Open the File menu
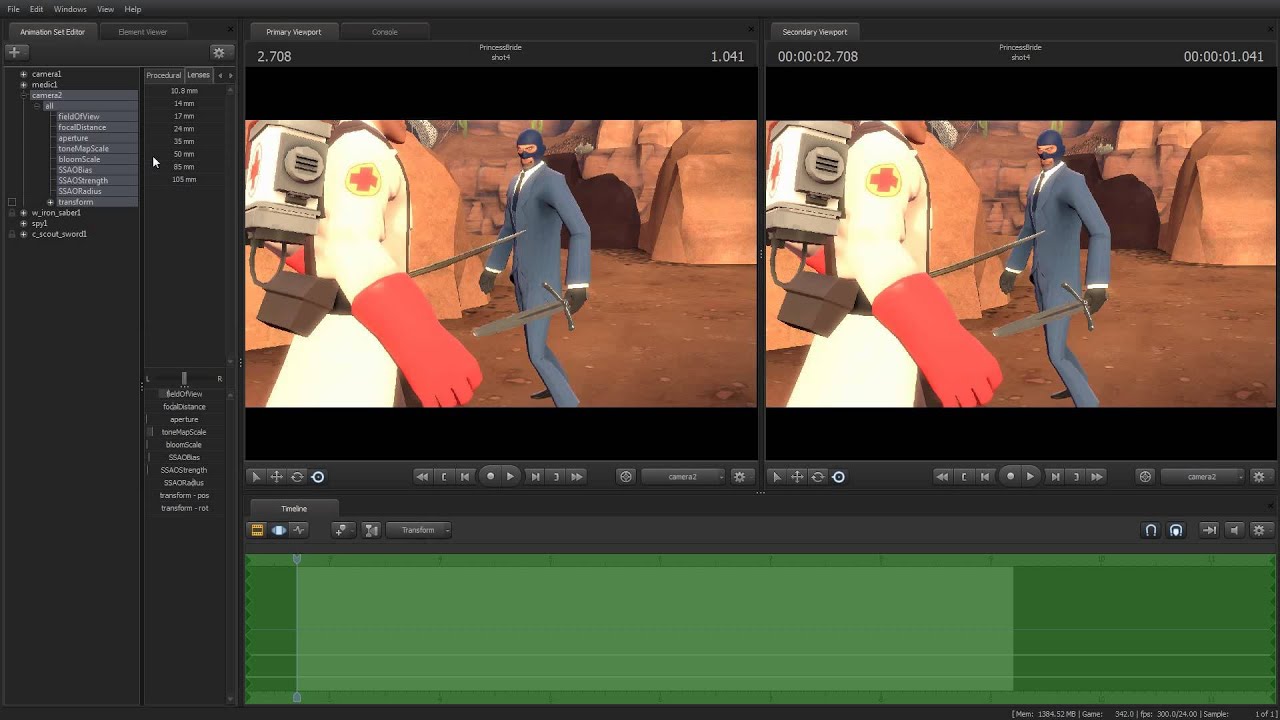1280x720 pixels. [x=14, y=9]
